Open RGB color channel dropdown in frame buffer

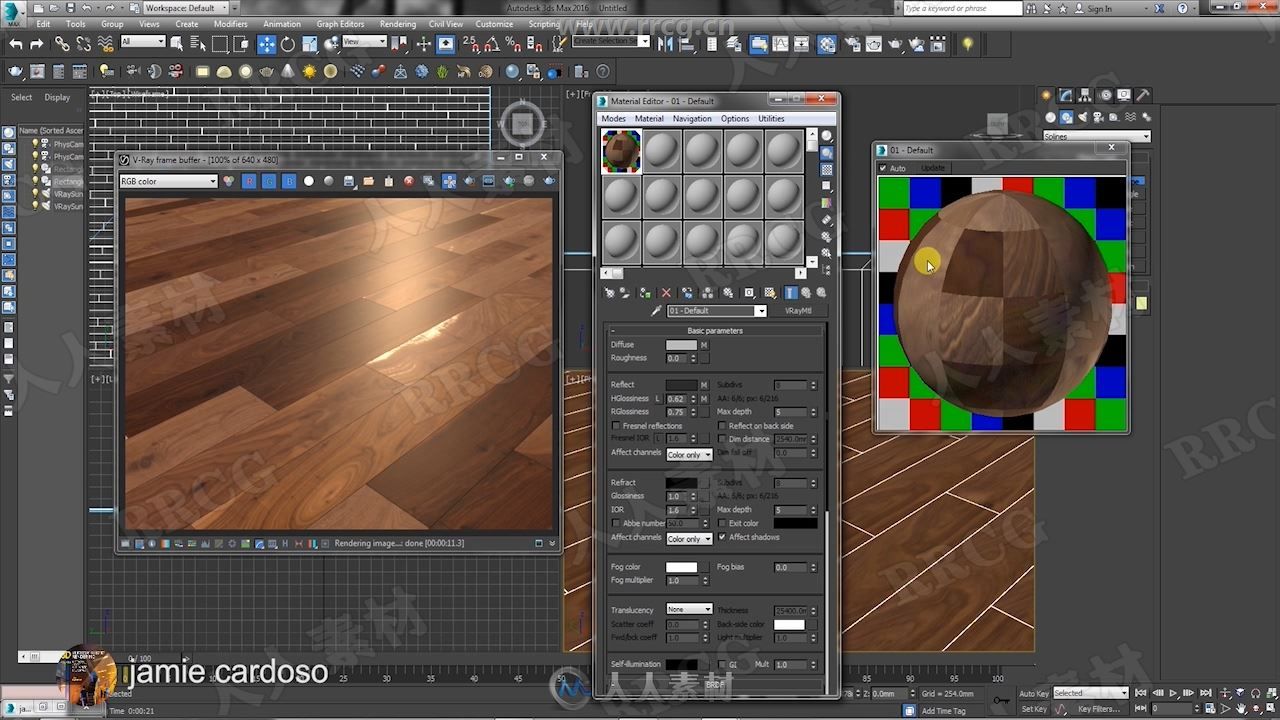click(x=168, y=181)
